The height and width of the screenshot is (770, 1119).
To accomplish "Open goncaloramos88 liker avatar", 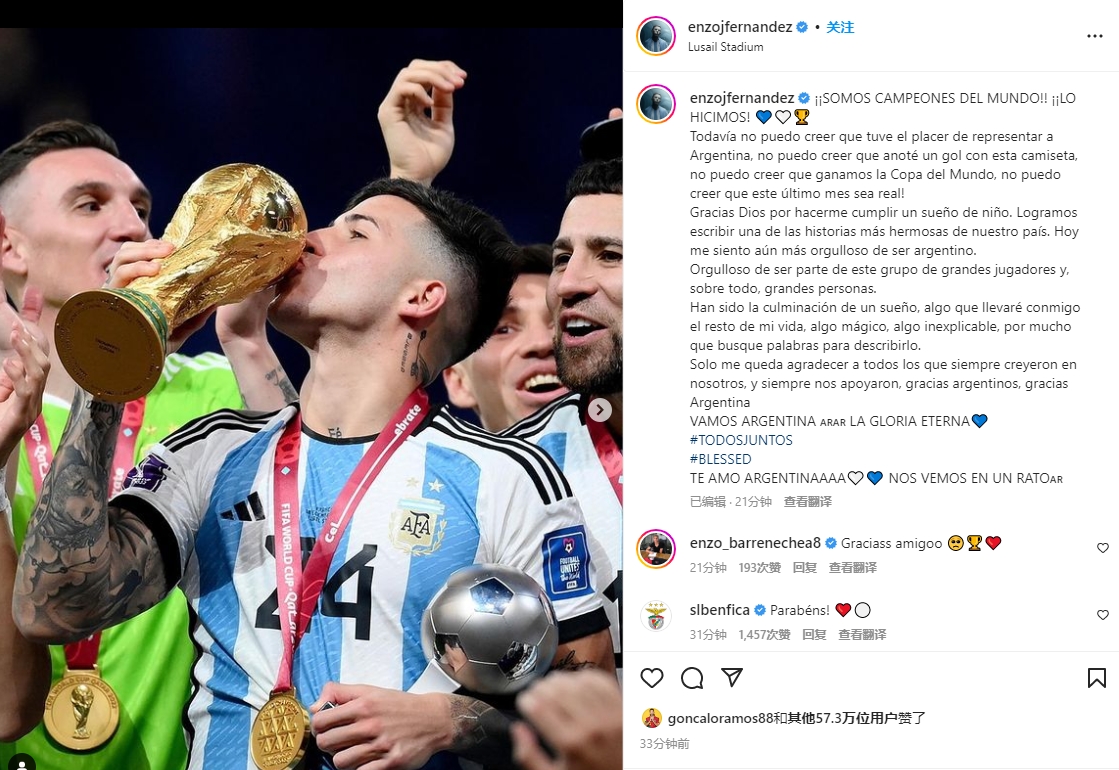I will click(651, 718).
